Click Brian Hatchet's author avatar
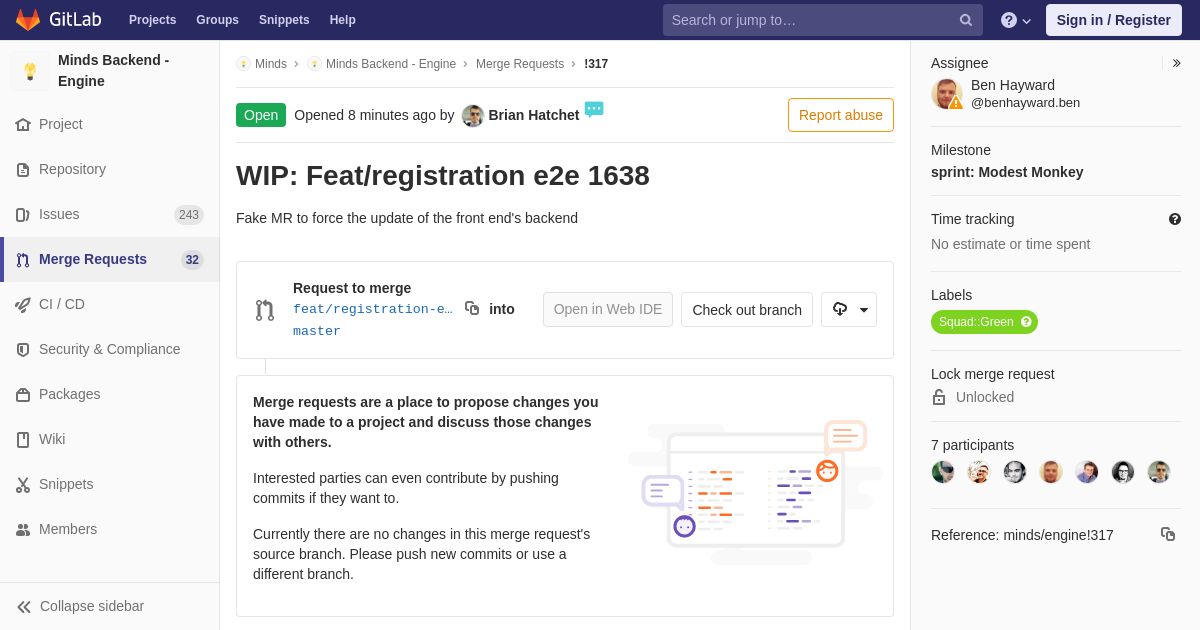 pyautogui.click(x=473, y=115)
